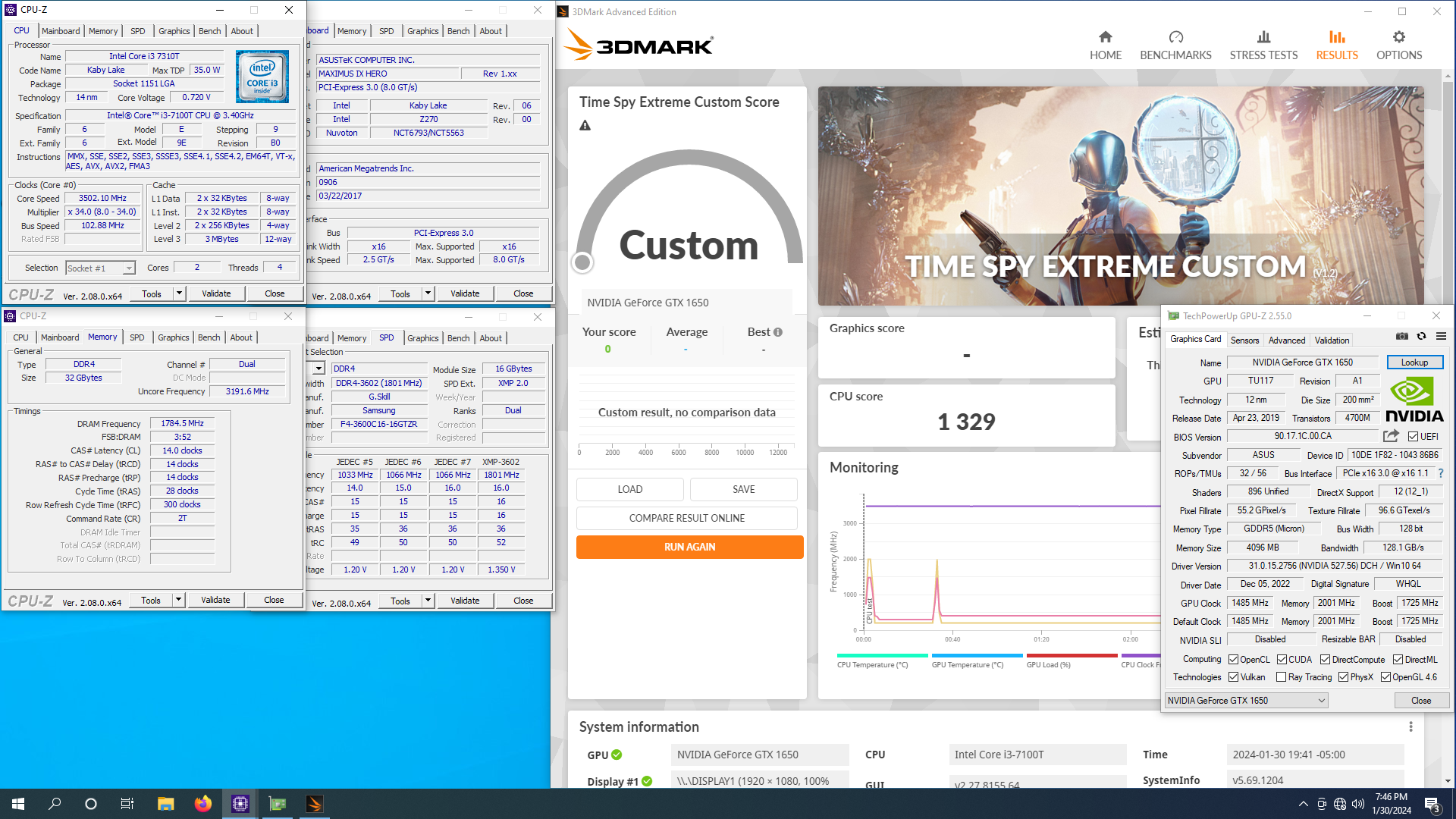Image resolution: width=1456 pixels, height=819 pixels.
Task: Select the RESULTS icon in 3DMark
Action: [1337, 36]
